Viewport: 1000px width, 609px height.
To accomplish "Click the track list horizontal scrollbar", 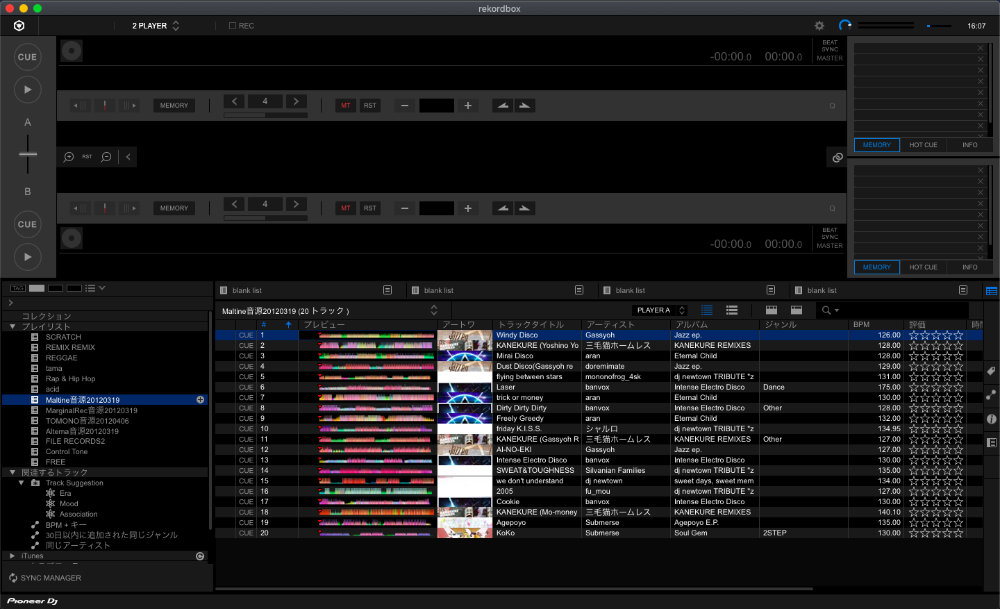I will point(514,589).
